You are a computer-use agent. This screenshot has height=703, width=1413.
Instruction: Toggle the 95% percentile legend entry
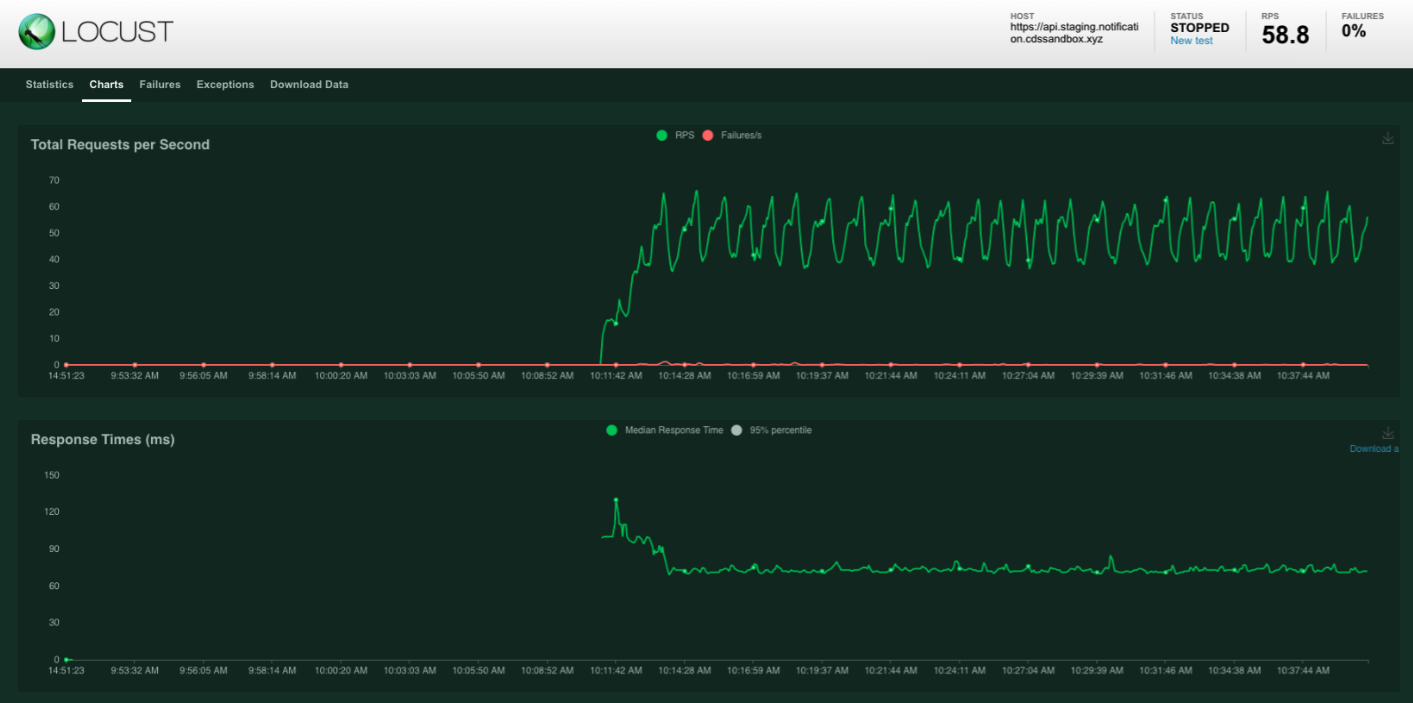click(771, 430)
